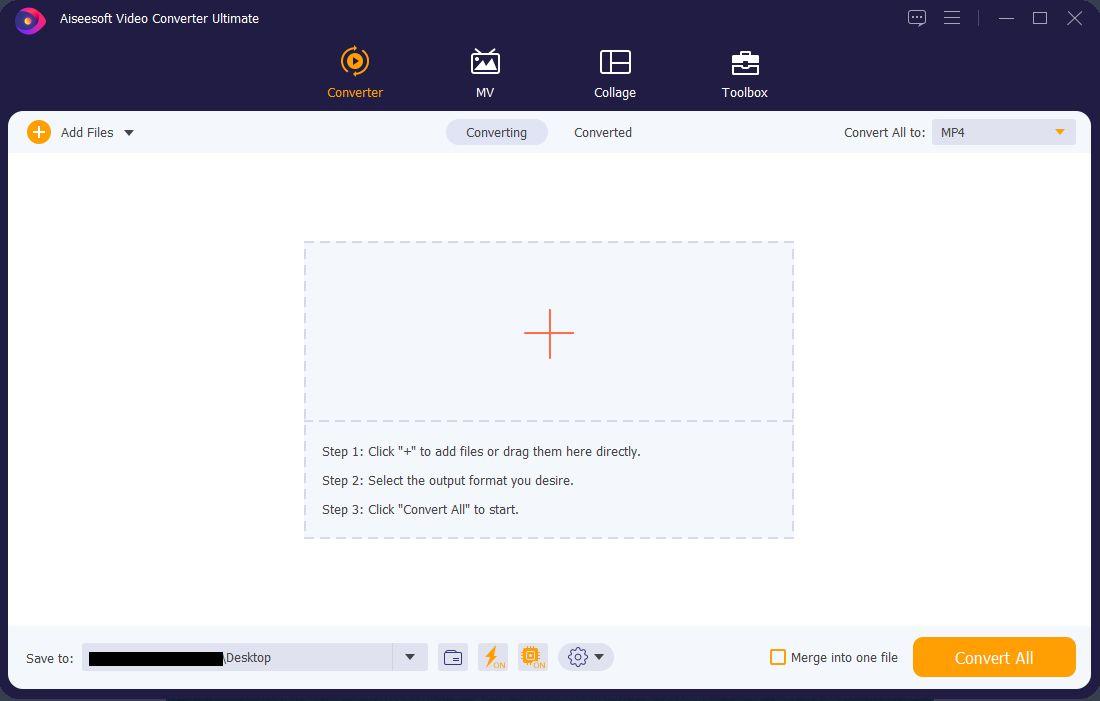1100x701 pixels.
Task: Enable Merge into one file checkbox
Action: pos(778,657)
